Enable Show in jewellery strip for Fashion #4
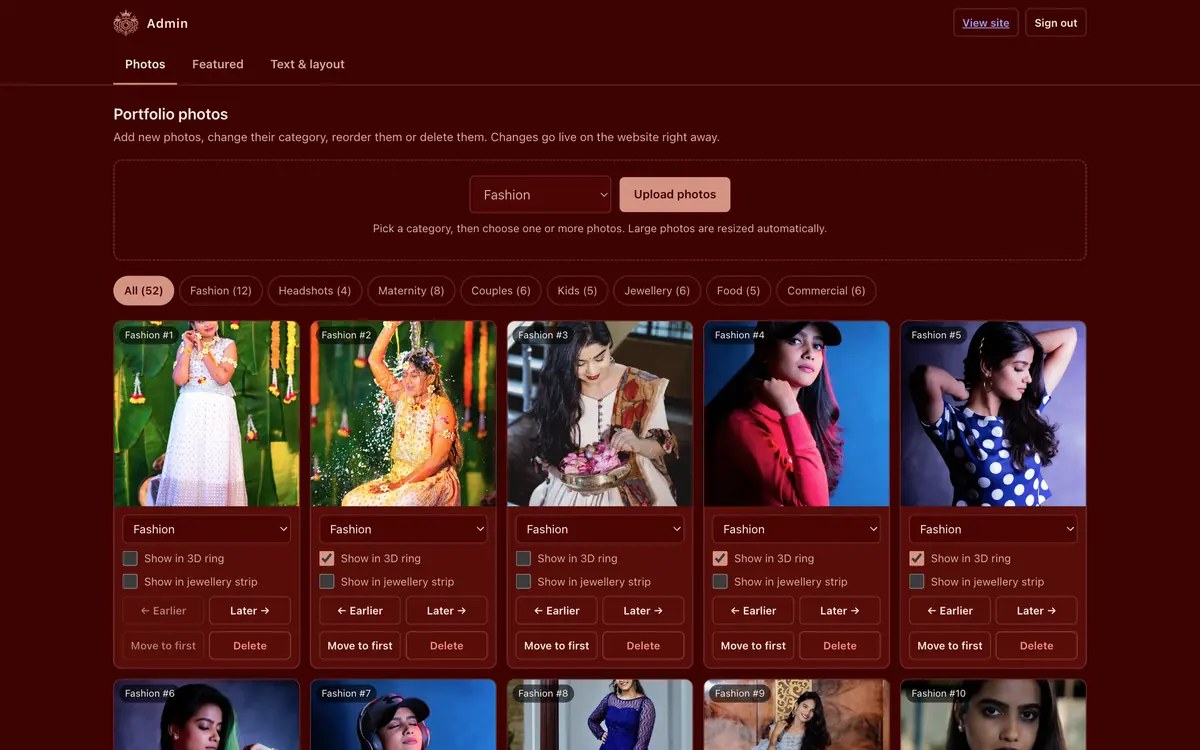Image resolution: width=1200 pixels, height=750 pixels. click(x=720, y=581)
